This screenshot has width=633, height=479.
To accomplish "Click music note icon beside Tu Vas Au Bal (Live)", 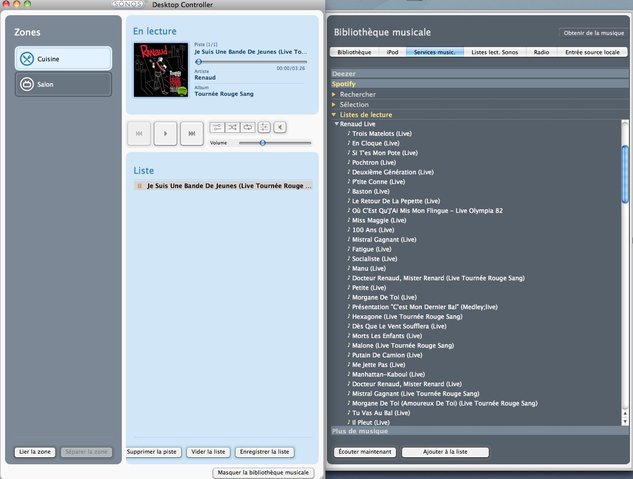I will (349, 413).
